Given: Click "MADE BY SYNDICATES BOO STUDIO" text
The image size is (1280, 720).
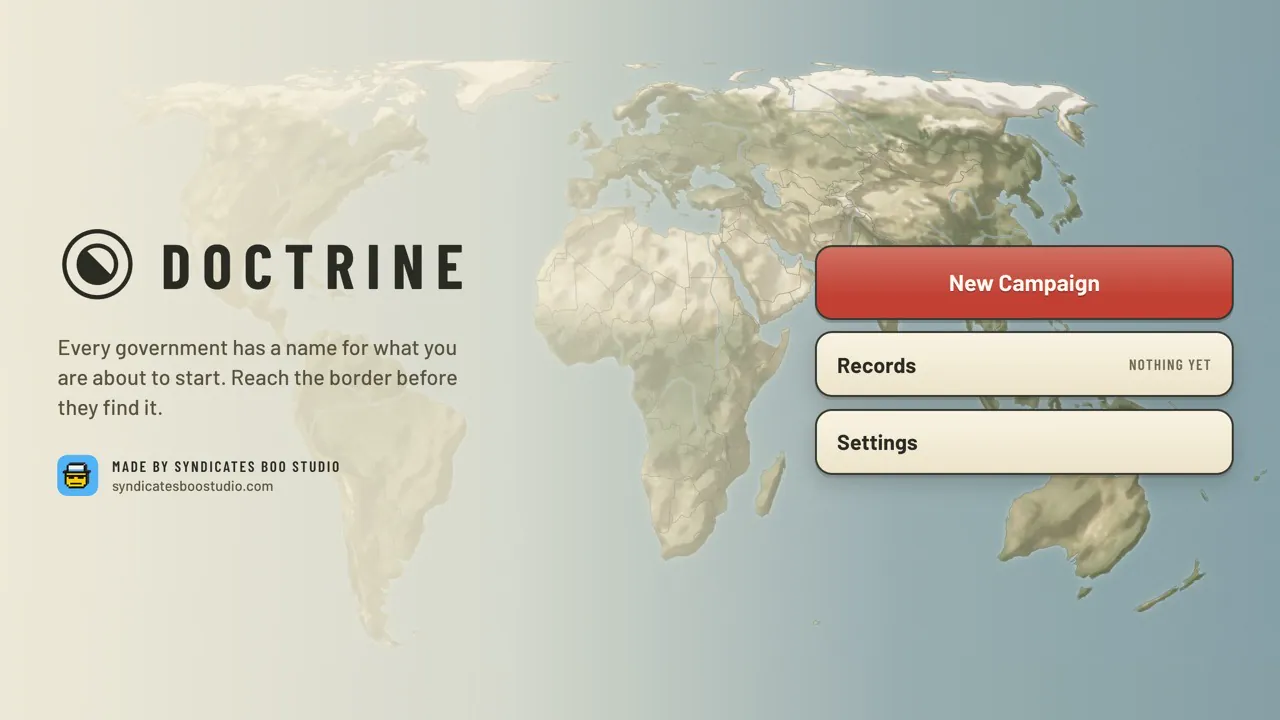Looking at the screenshot, I should (x=226, y=467).
